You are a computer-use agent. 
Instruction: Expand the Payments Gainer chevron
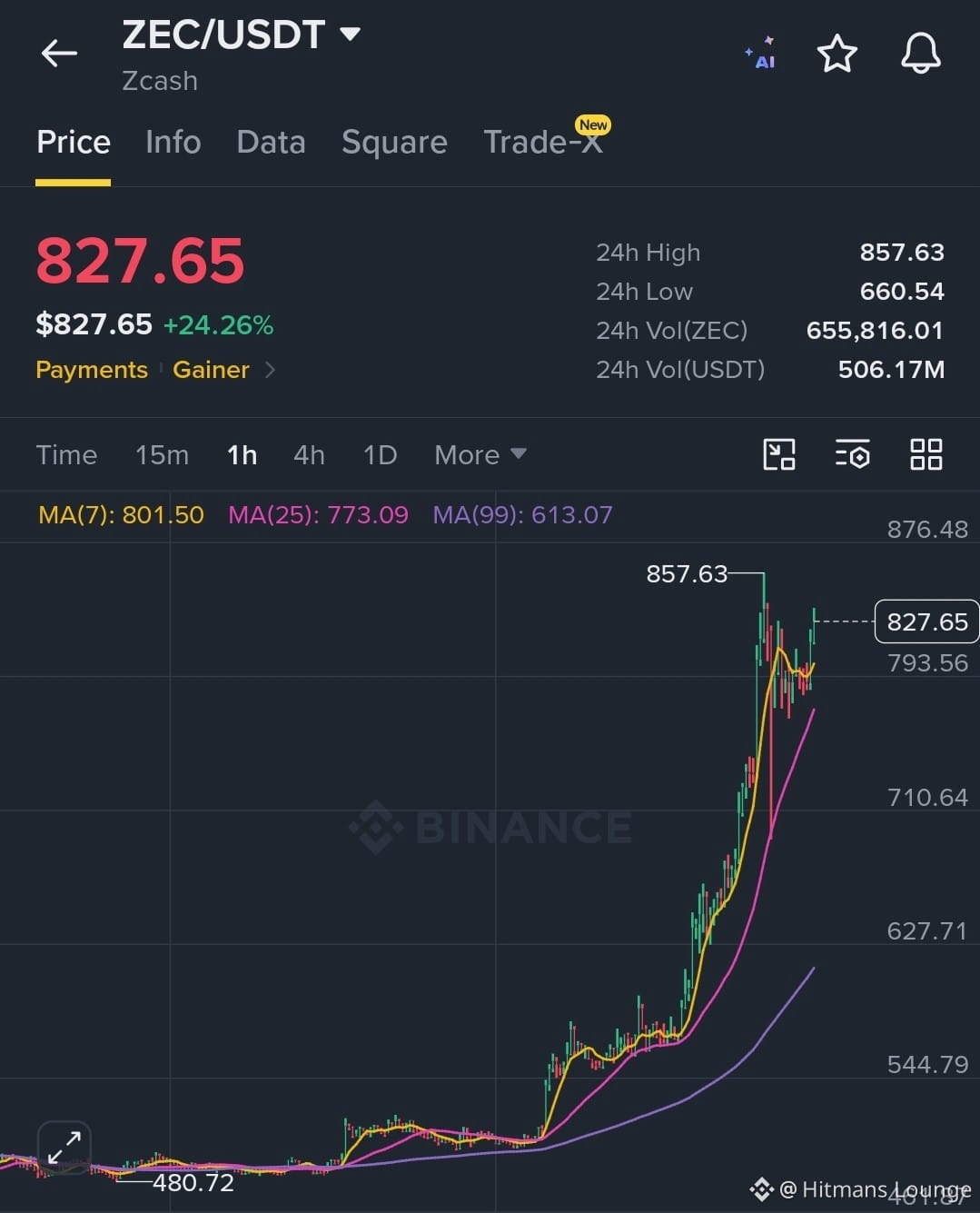click(x=270, y=370)
